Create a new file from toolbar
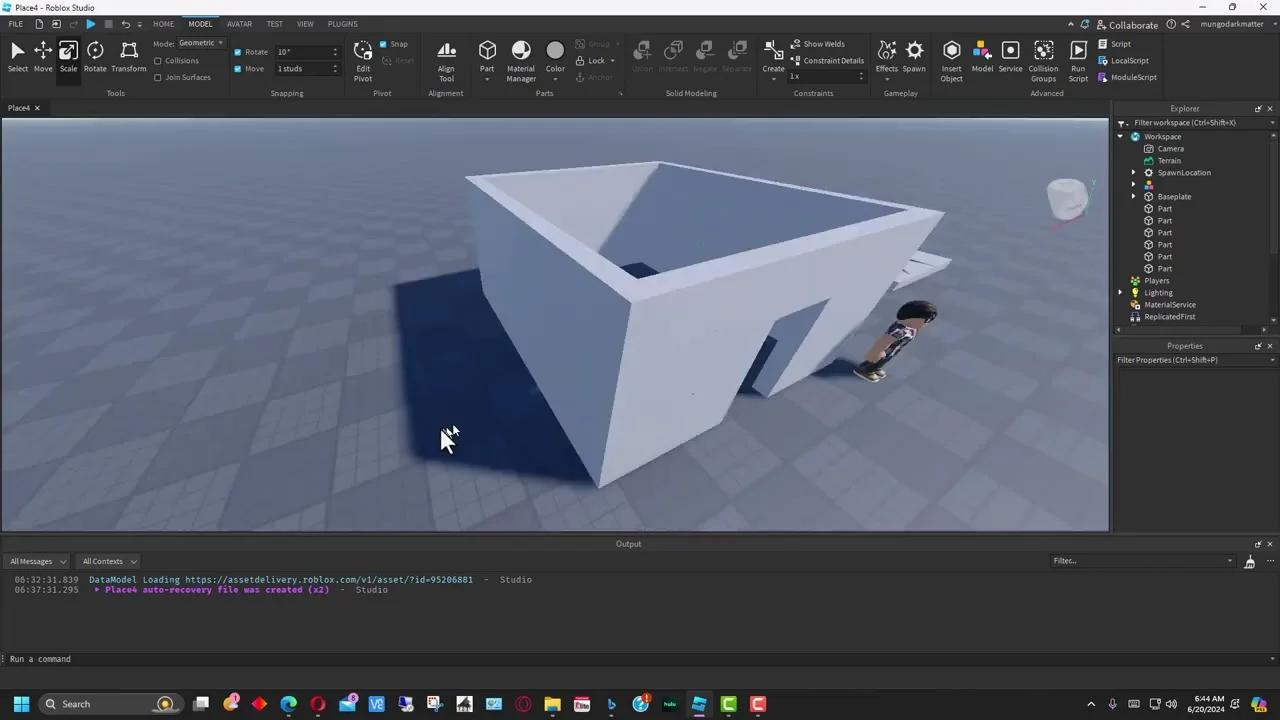Image resolution: width=1280 pixels, height=720 pixels. [x=39, y=24]
